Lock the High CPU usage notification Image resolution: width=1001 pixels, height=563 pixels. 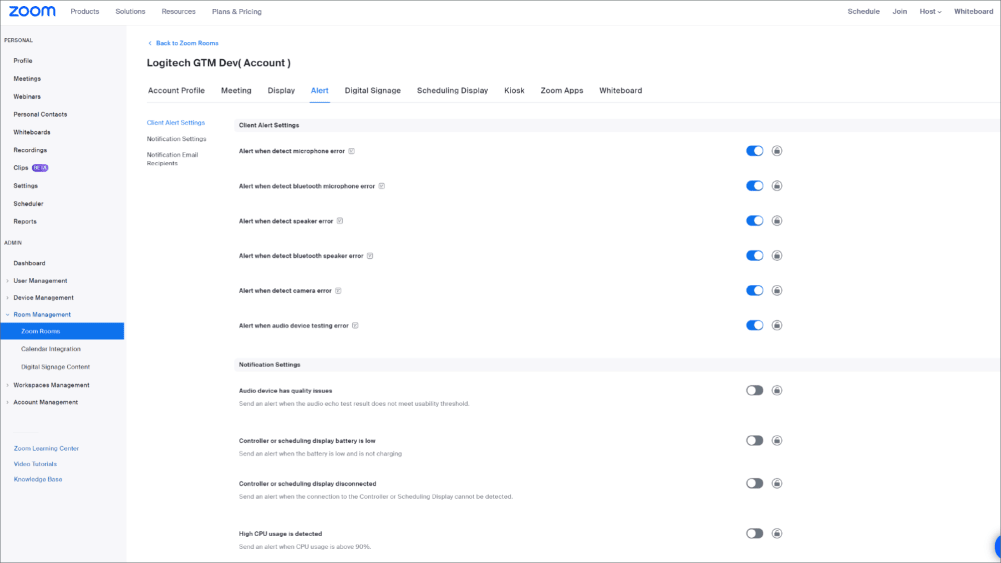(x=777, y=534)
